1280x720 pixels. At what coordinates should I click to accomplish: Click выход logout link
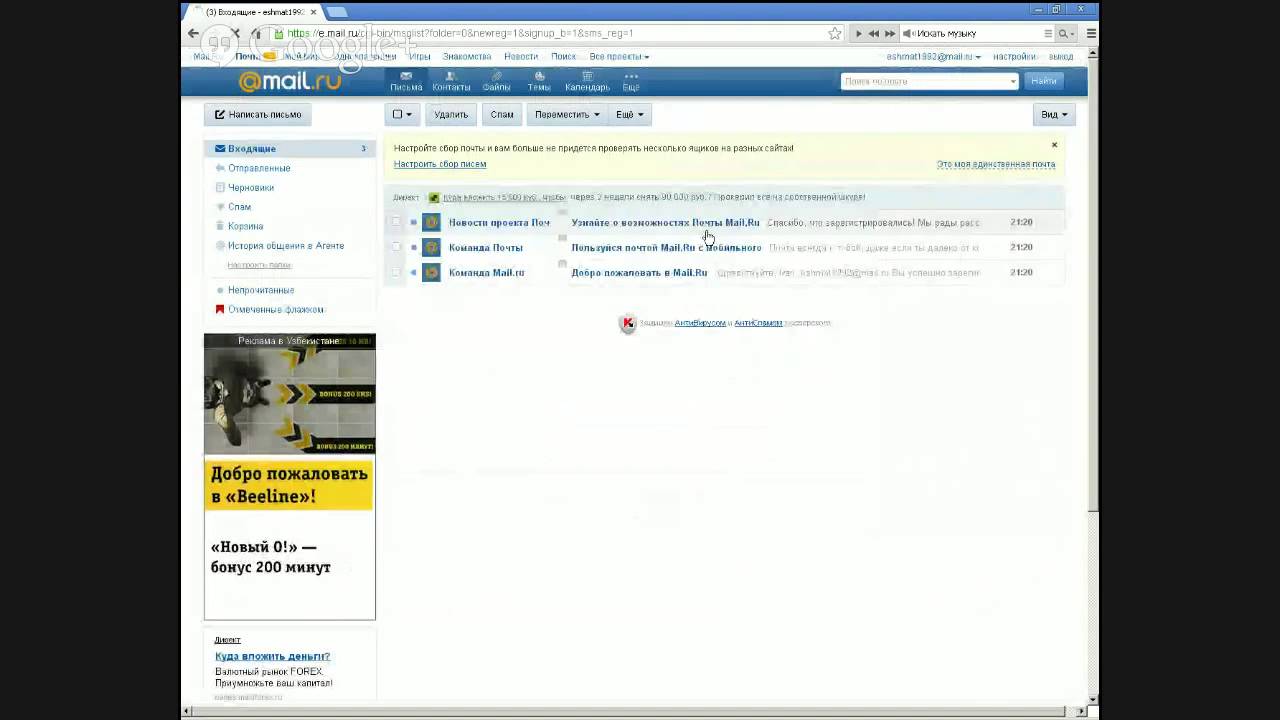pos(1060,57)
